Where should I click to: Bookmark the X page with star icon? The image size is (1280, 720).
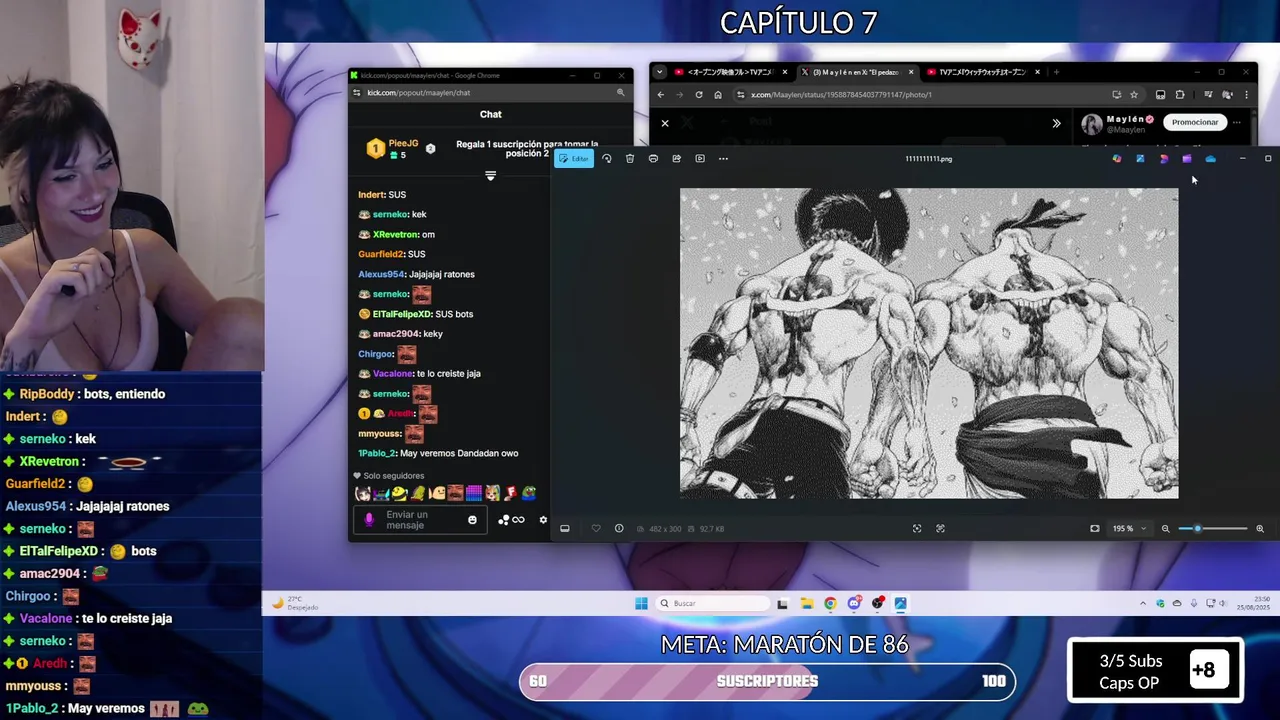tap(1133, 95)
